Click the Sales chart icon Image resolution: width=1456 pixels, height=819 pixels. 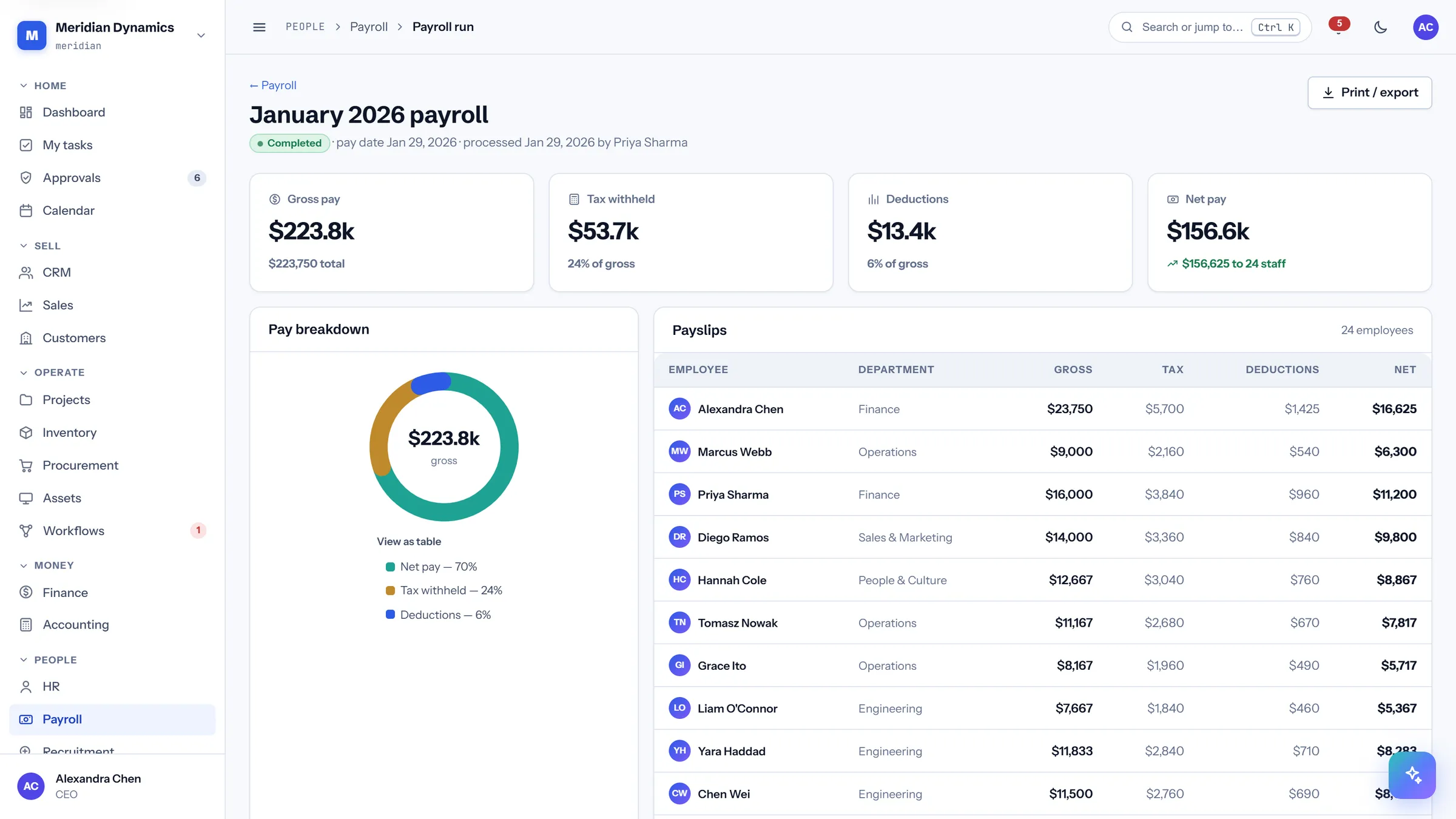(25, 305)
